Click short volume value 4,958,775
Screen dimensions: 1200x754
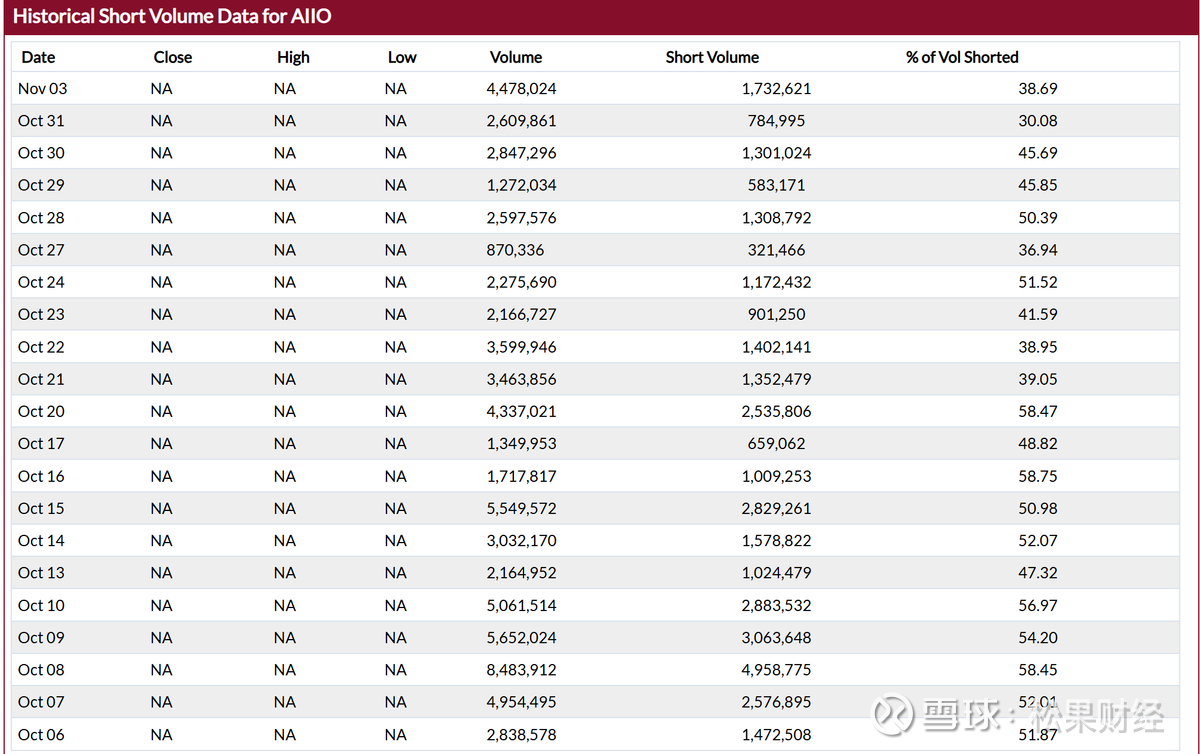click(776, 670)
